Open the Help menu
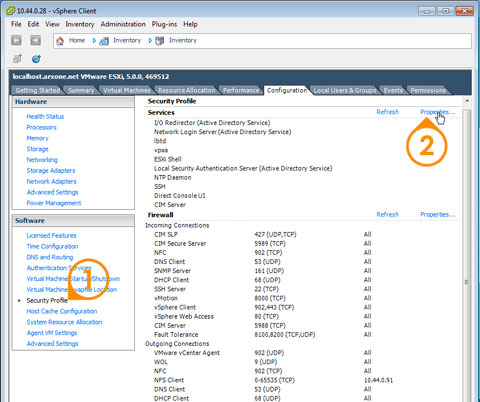 point(190,24)
